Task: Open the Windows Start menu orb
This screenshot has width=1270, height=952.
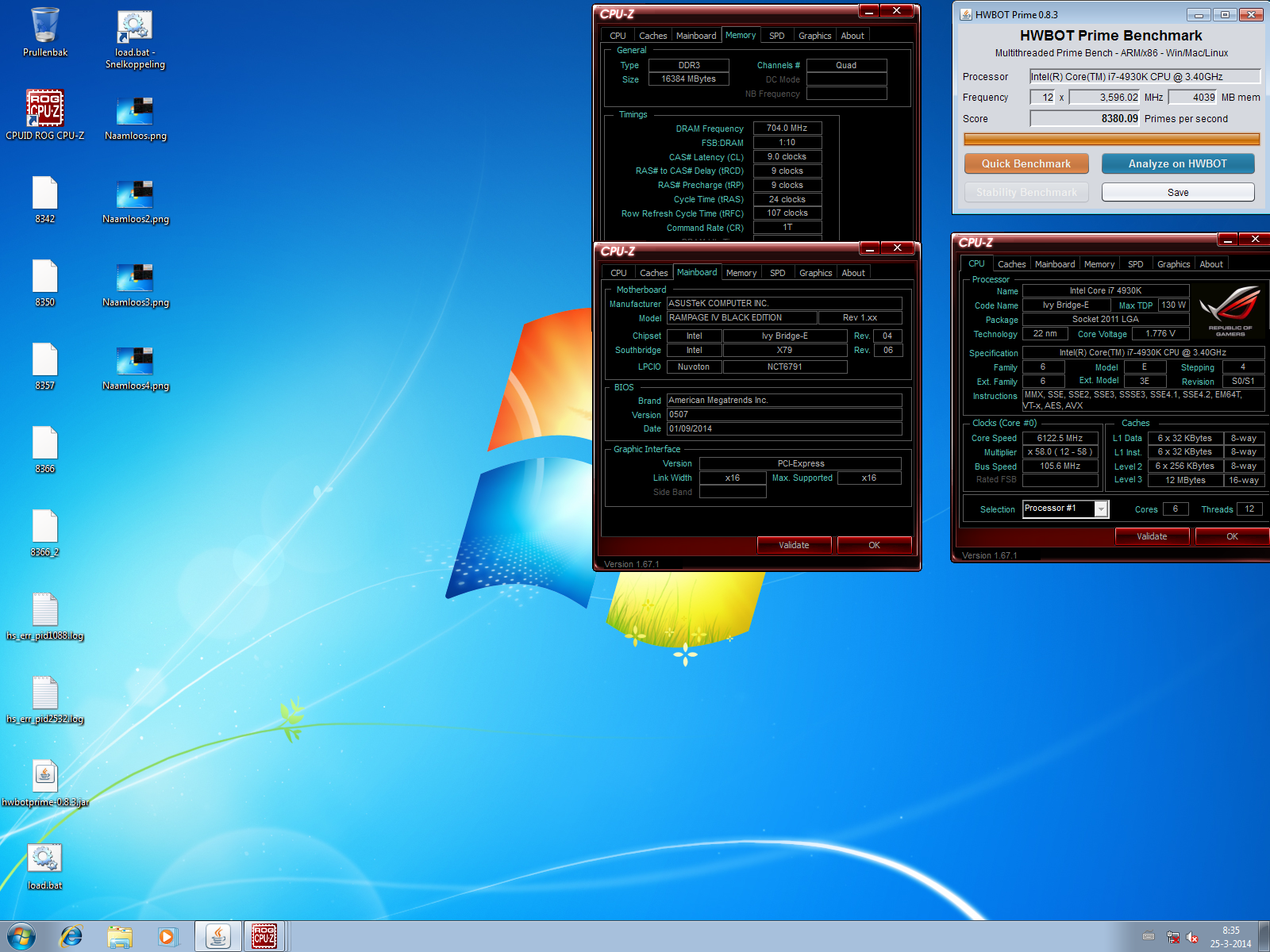Action: tap(21, 936)
